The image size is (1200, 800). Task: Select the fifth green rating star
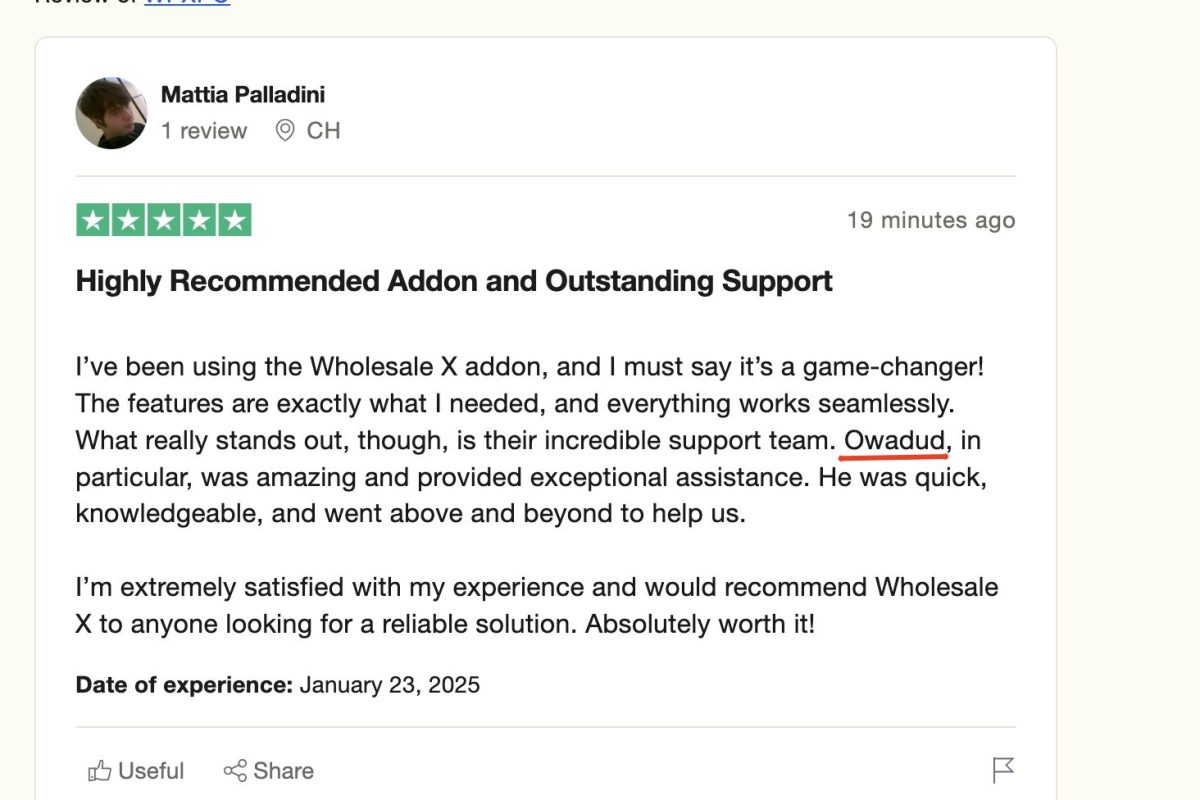235,218
